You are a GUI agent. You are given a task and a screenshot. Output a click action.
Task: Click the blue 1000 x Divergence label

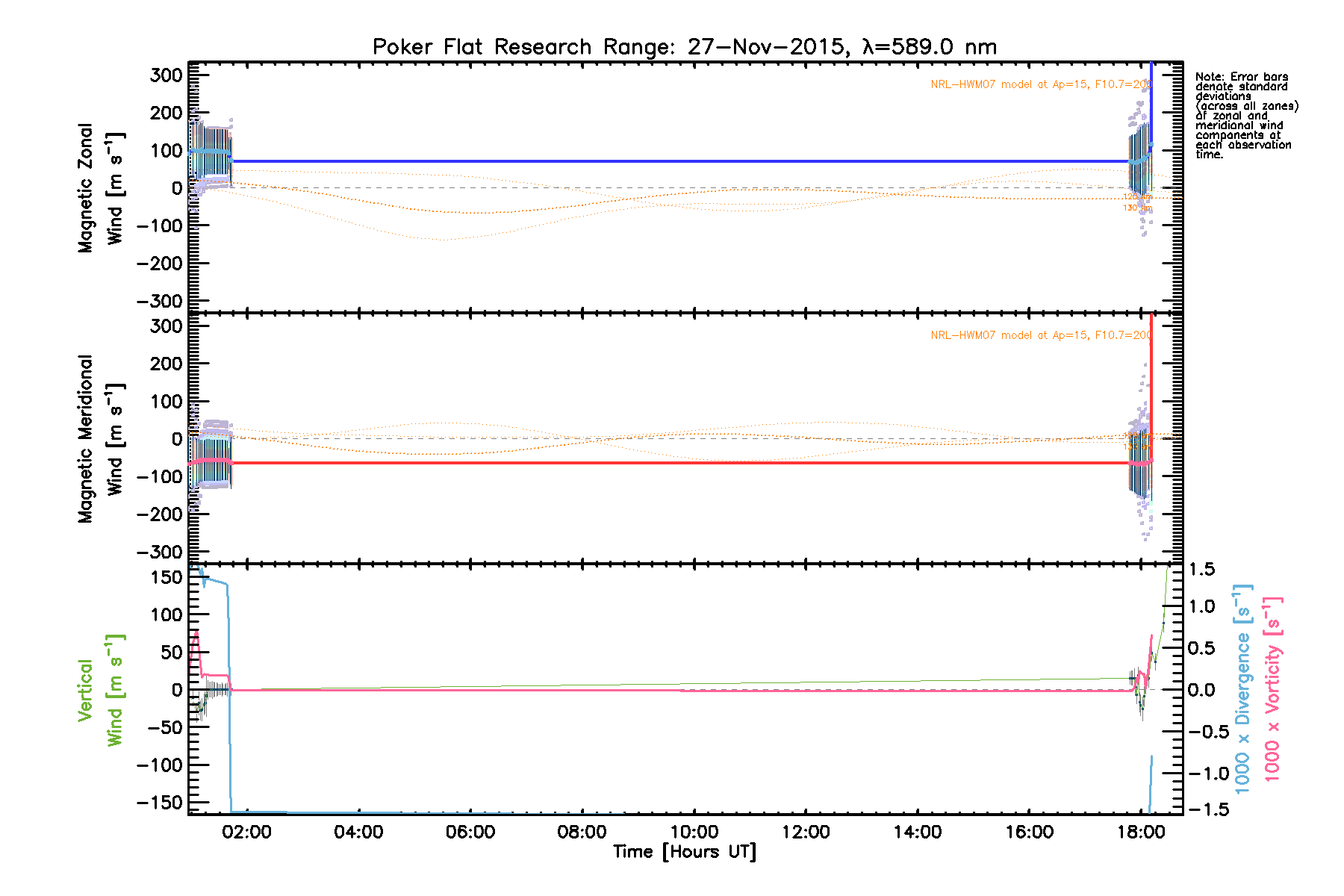(x=1242, y=688)
